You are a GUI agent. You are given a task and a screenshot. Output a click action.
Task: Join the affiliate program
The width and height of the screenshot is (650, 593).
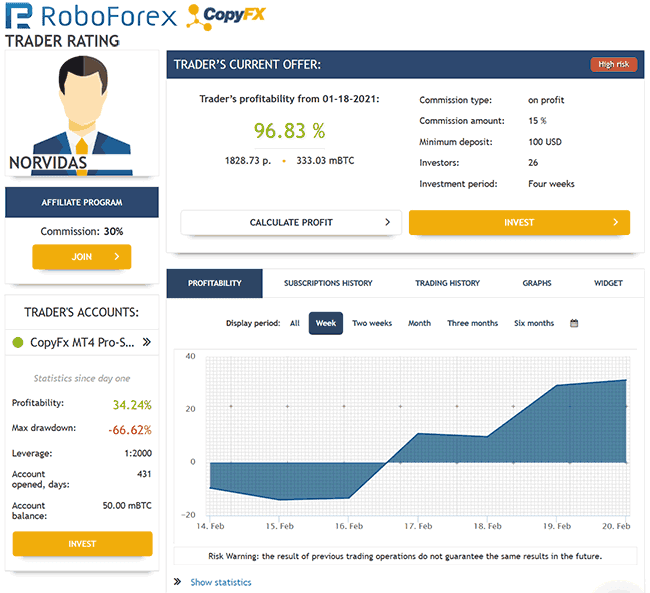(82, 257)
